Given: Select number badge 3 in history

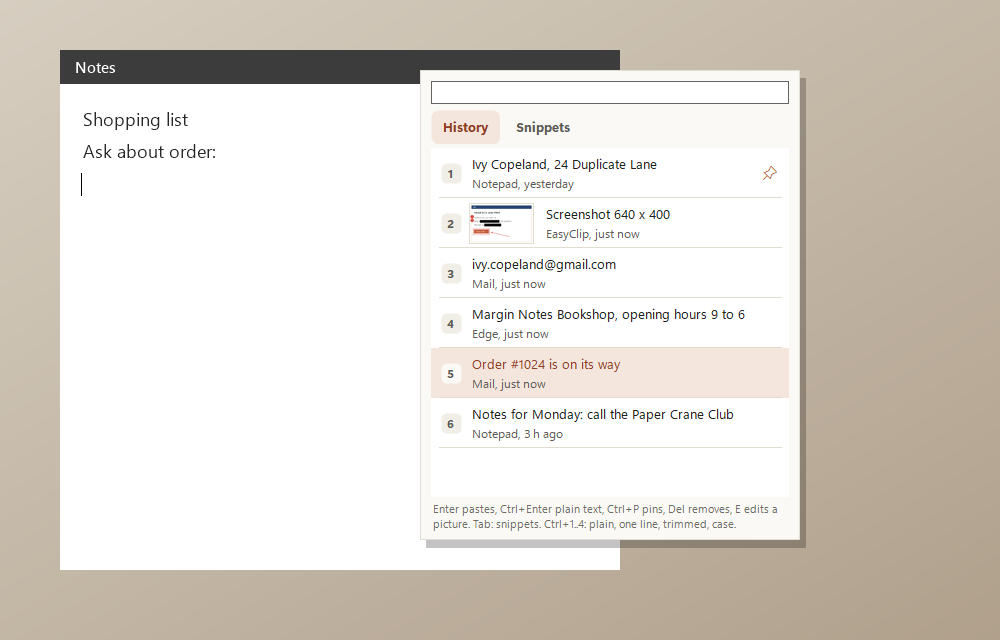Looking at the screenshot, I should pos(451,274).
